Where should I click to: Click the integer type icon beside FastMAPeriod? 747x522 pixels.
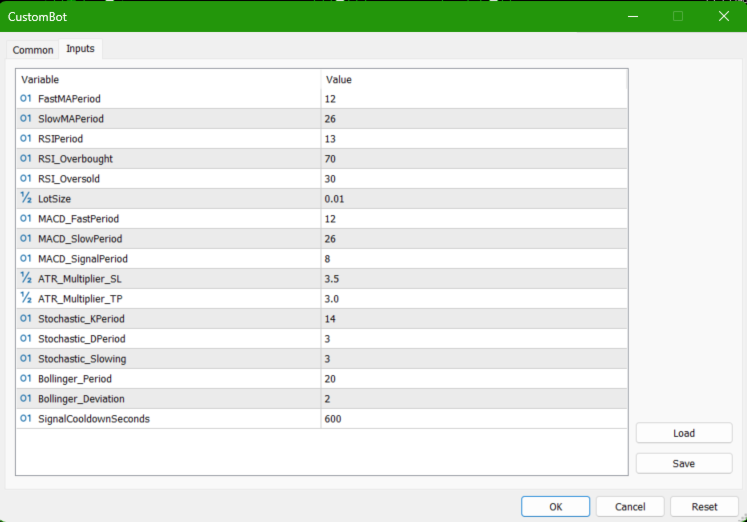pos(26,99)
